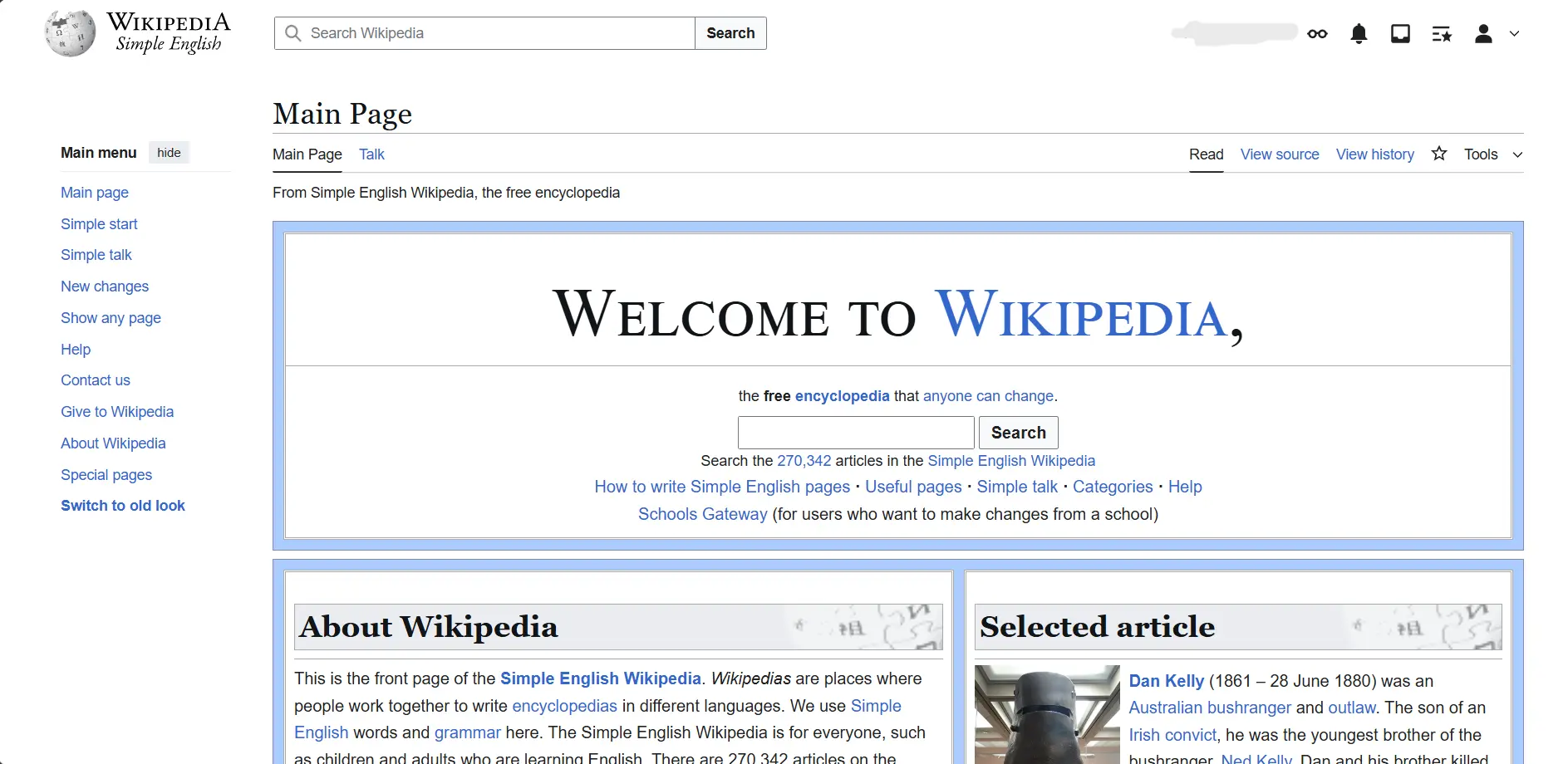
Task: Open How to write Simple English pages
Action: click(x=722, y=487)
